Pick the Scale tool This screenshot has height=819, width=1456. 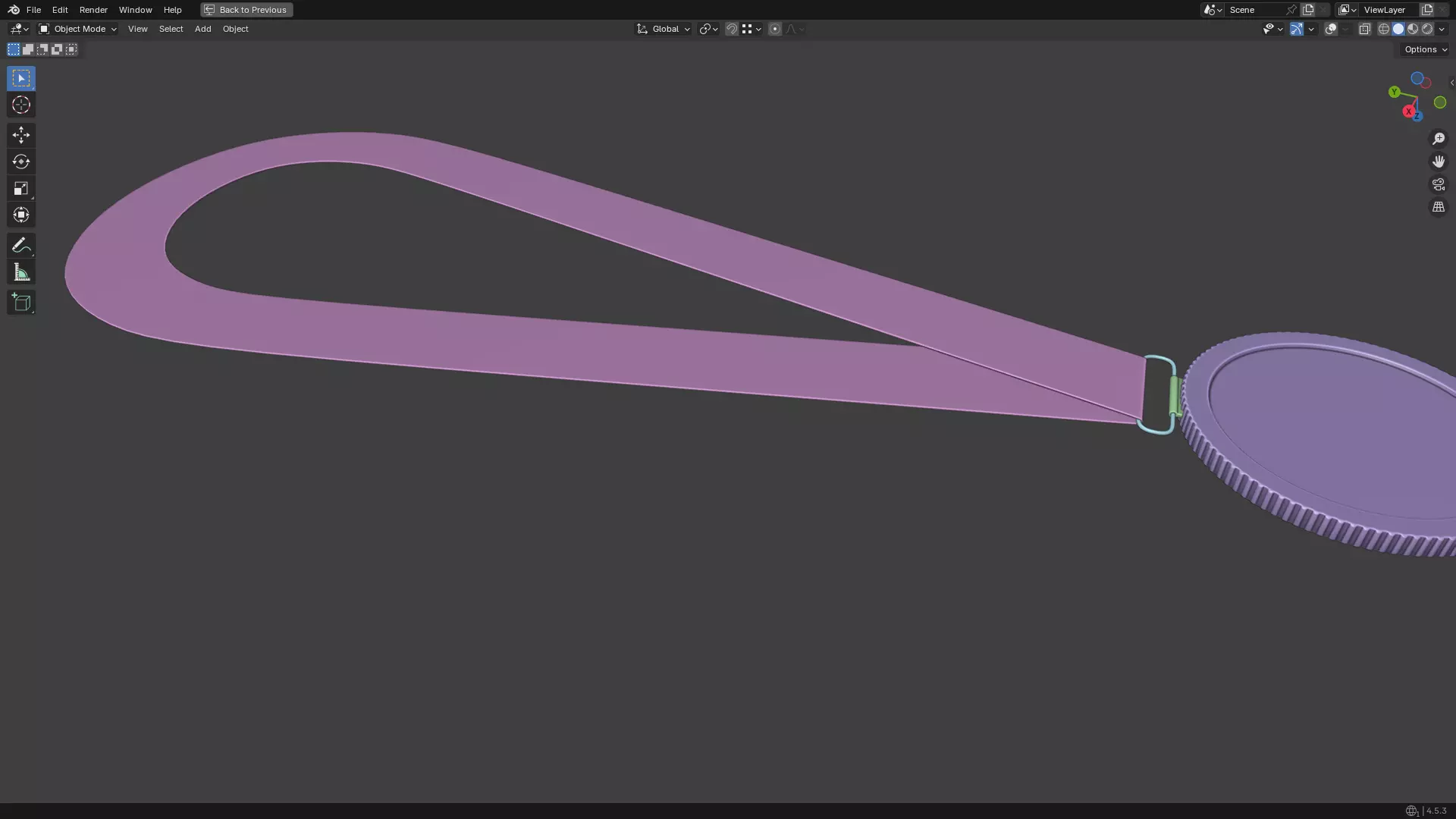tap(20, 188)
